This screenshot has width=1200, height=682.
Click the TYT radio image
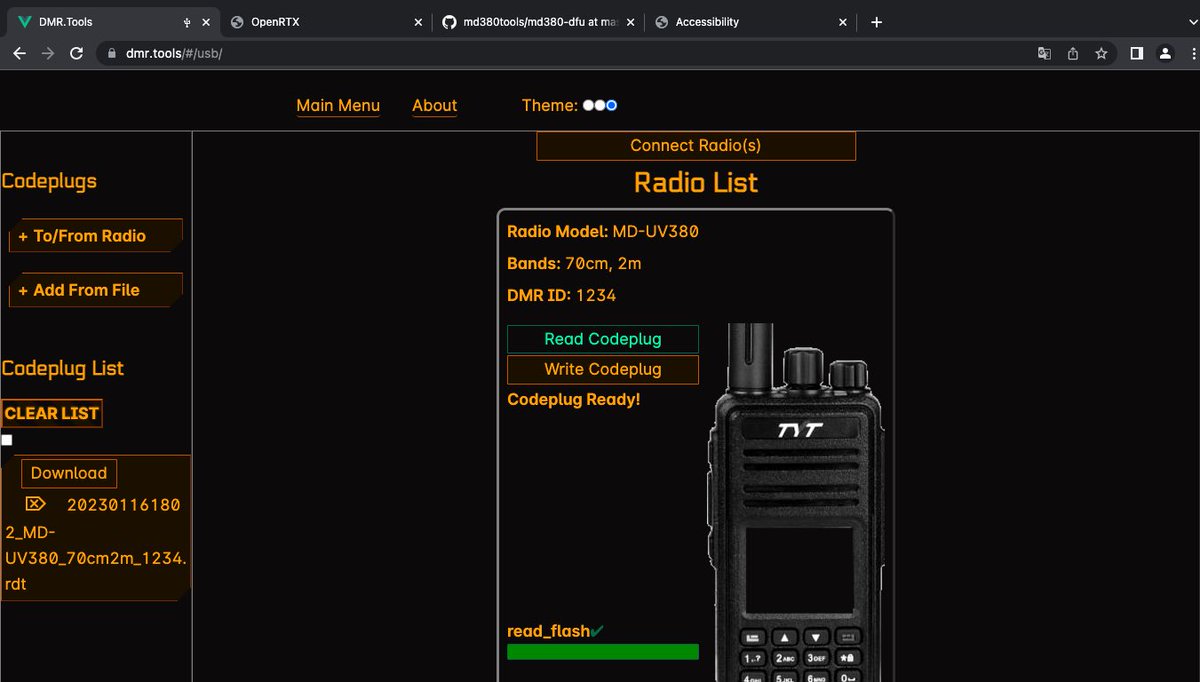[x=798, y=502]
